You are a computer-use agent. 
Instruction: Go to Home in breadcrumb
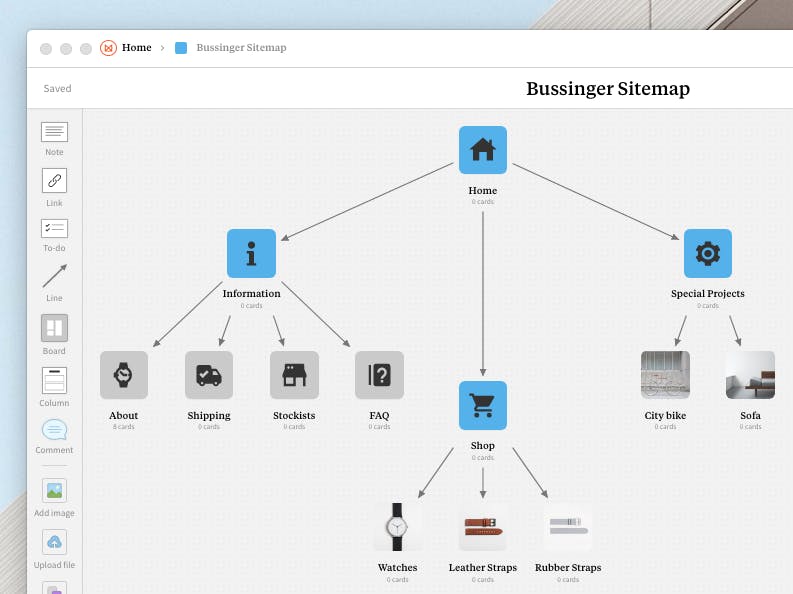click(x=137, y=48)
